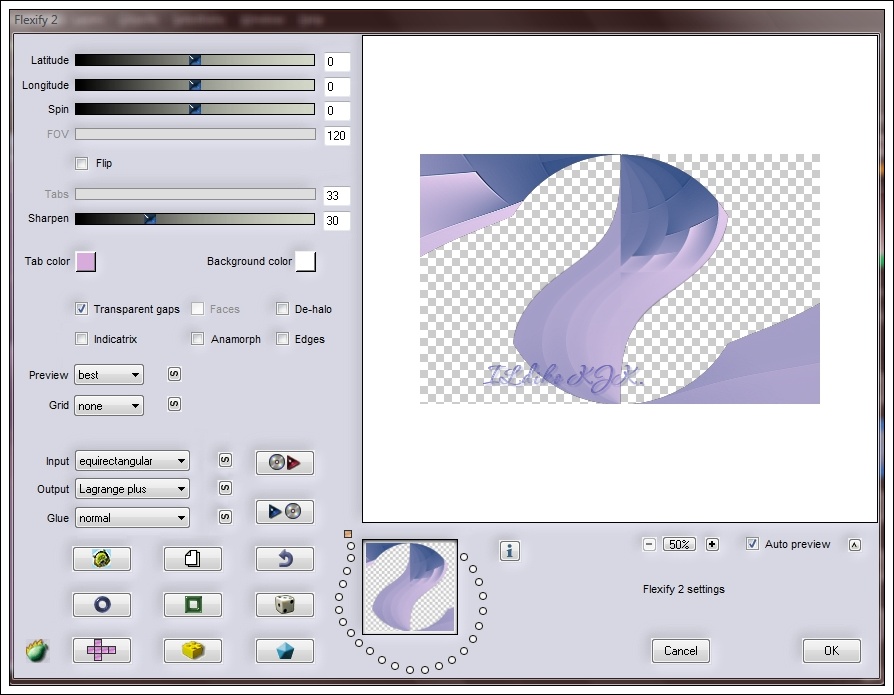
Task: Click the copy pages icon button
Action: [x=192, y=559]
